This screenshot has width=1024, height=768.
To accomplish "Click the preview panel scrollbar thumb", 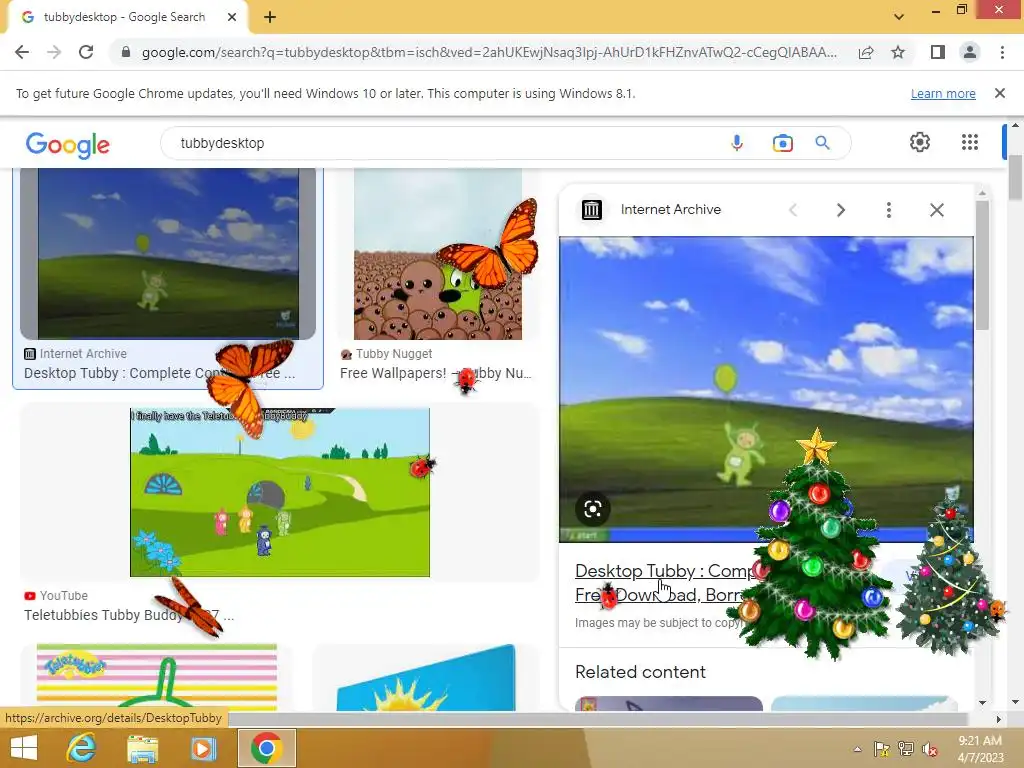I will click(x=982, y=264).
